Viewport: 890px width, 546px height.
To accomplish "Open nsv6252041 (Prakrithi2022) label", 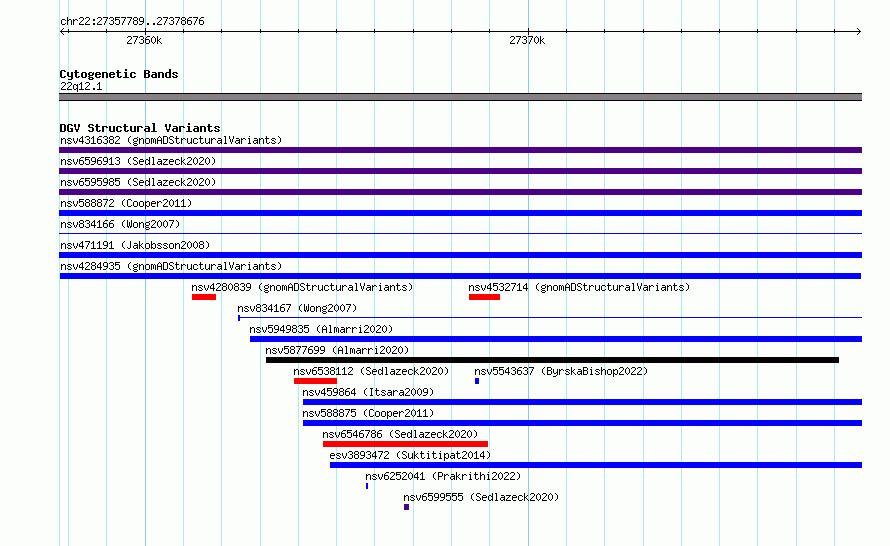I will click(443, 476).
